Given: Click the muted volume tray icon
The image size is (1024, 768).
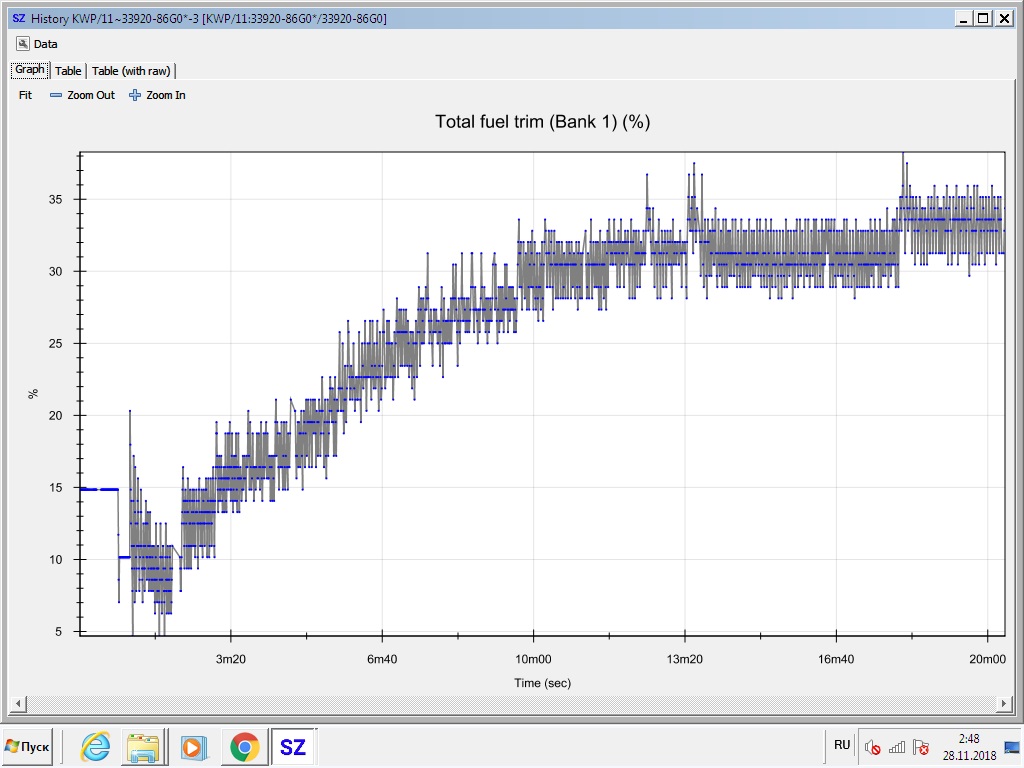Looking at the screenshot, I should tap(873, 747).
